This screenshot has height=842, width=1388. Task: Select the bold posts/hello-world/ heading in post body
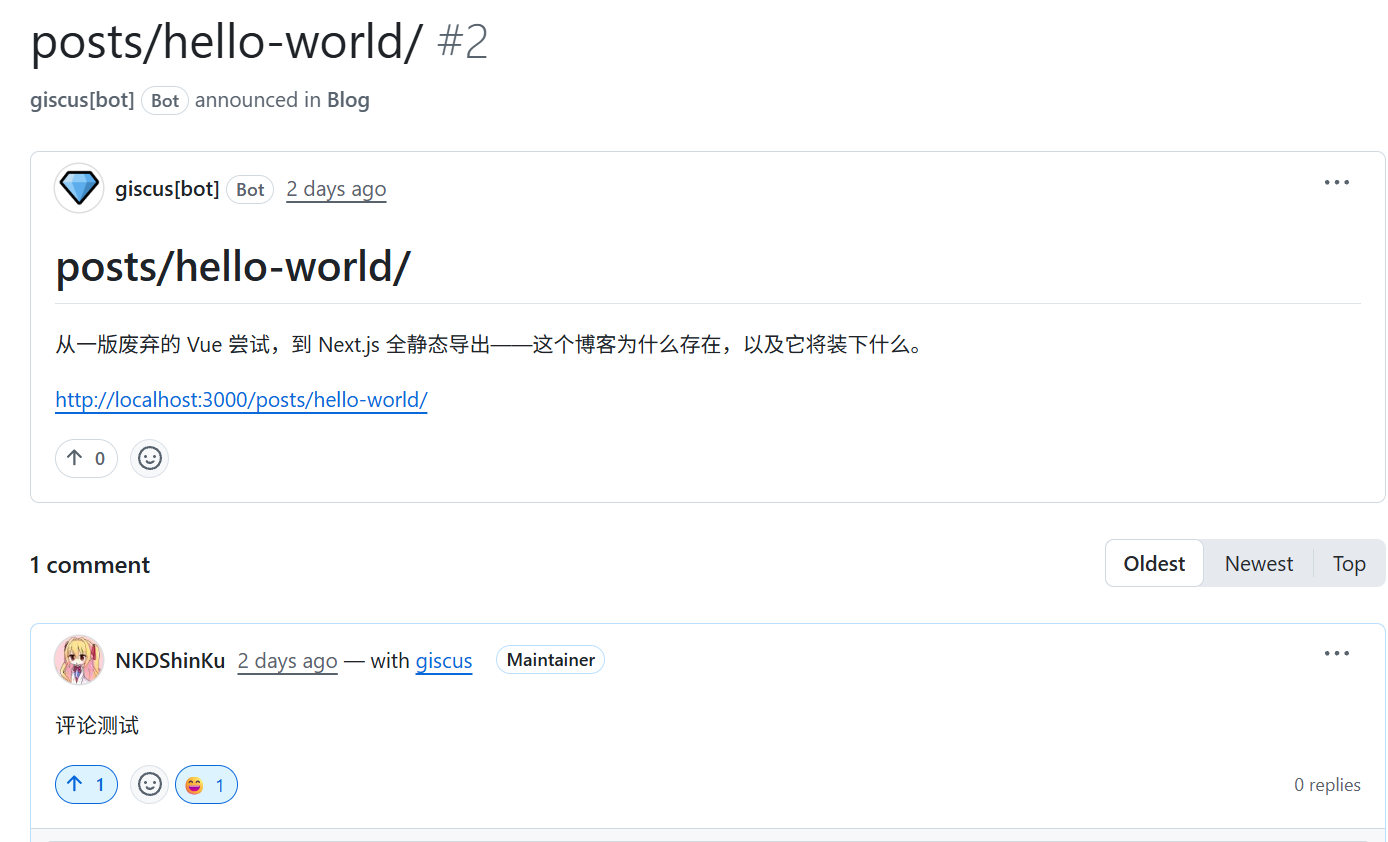pos(233,267)
